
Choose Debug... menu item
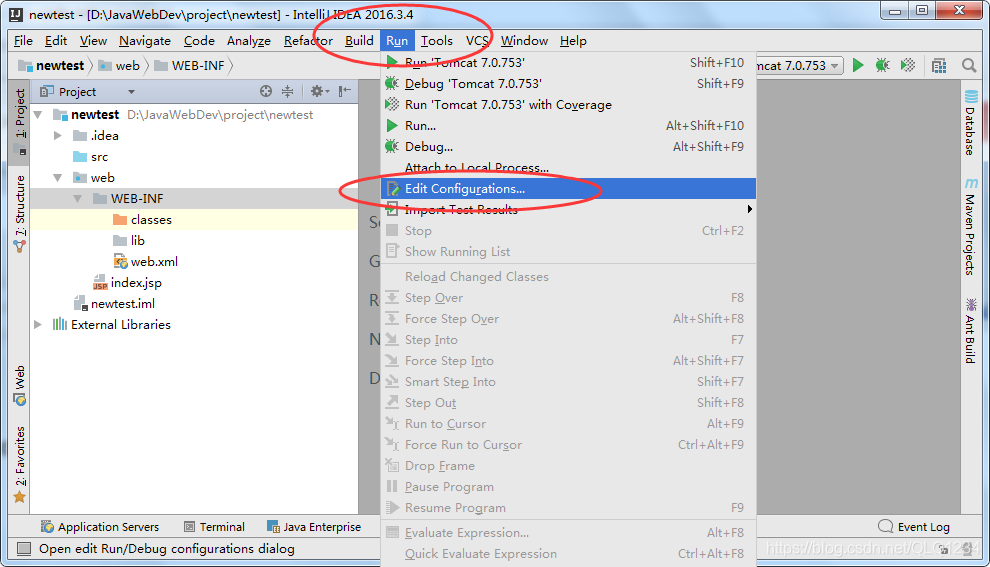pos(568,146)
